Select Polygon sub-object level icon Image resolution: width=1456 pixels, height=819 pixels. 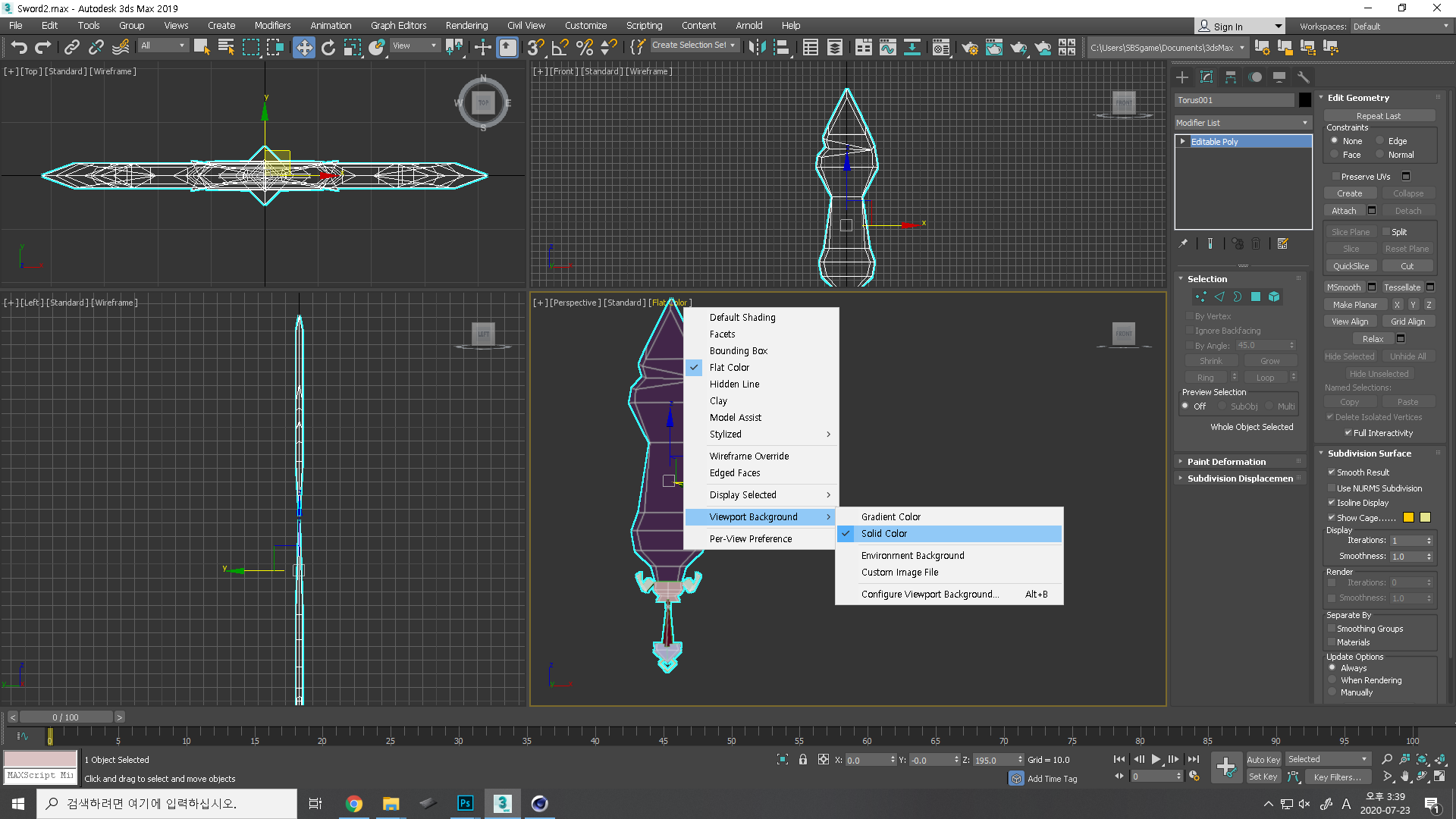[x=1256, y=297]
